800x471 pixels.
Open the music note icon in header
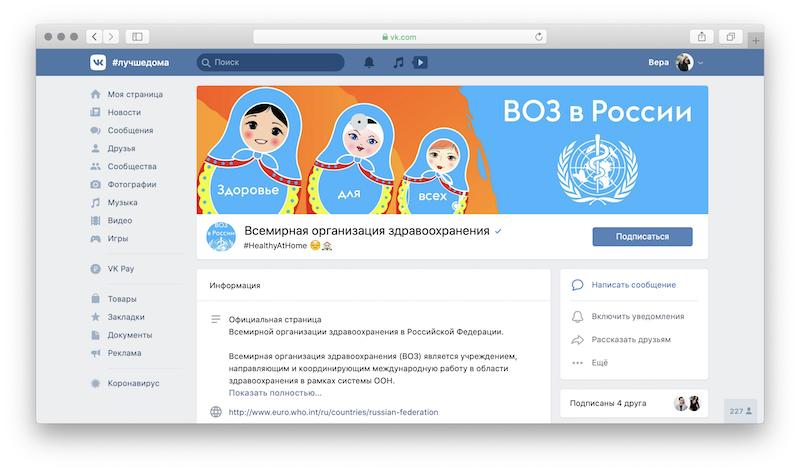click(x=398, y=62)
